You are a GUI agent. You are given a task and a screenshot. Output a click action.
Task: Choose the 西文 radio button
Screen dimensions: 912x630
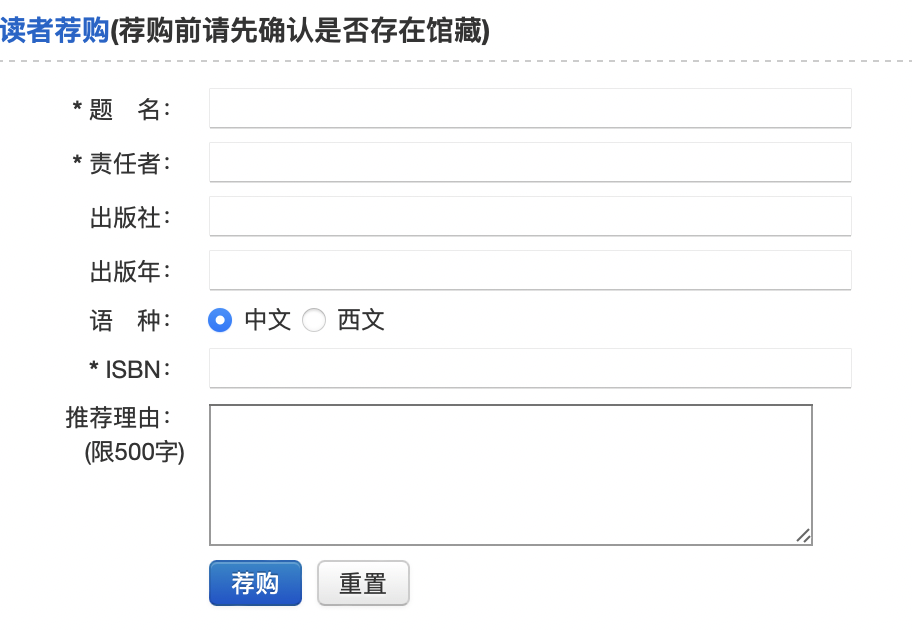point(314,320)
